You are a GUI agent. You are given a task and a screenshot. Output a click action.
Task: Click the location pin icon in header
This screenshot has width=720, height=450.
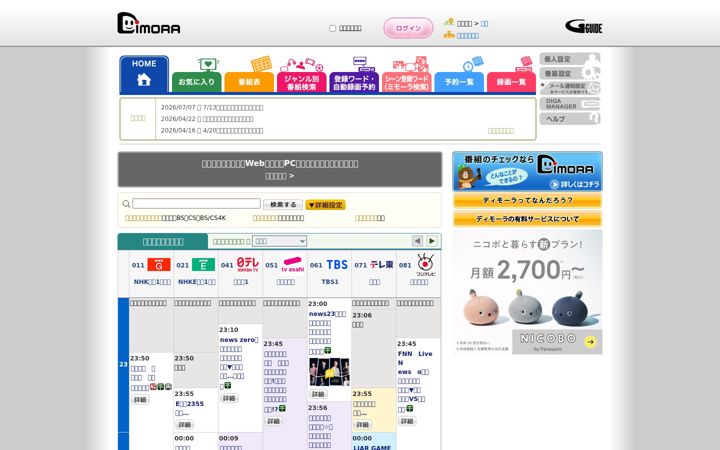coord(449,22)
